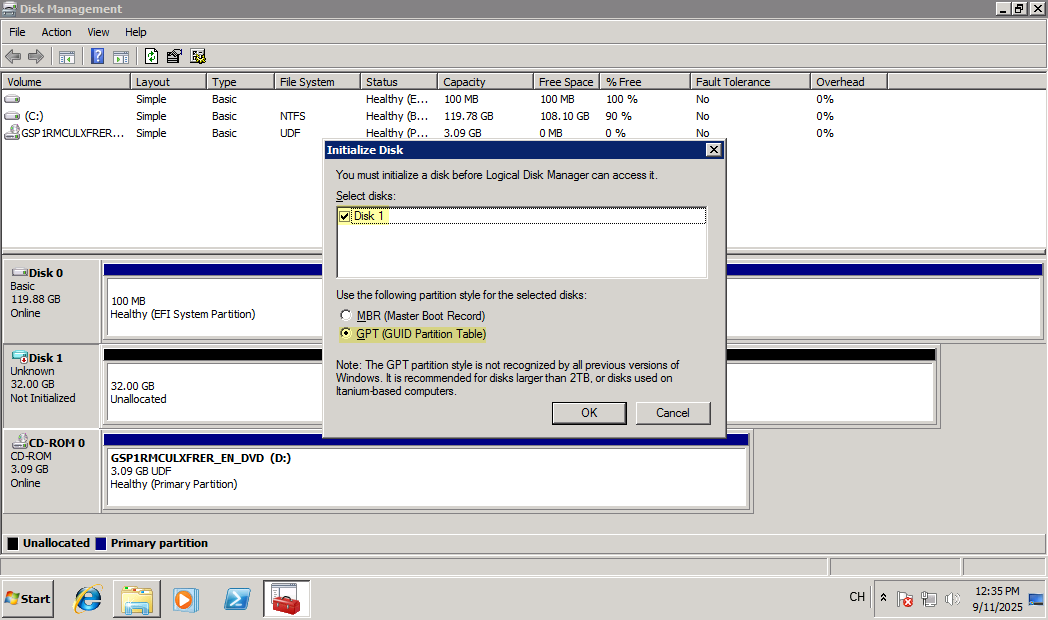
Task: Click the black Unallocated legend swatch
Action: coord(13,543)
